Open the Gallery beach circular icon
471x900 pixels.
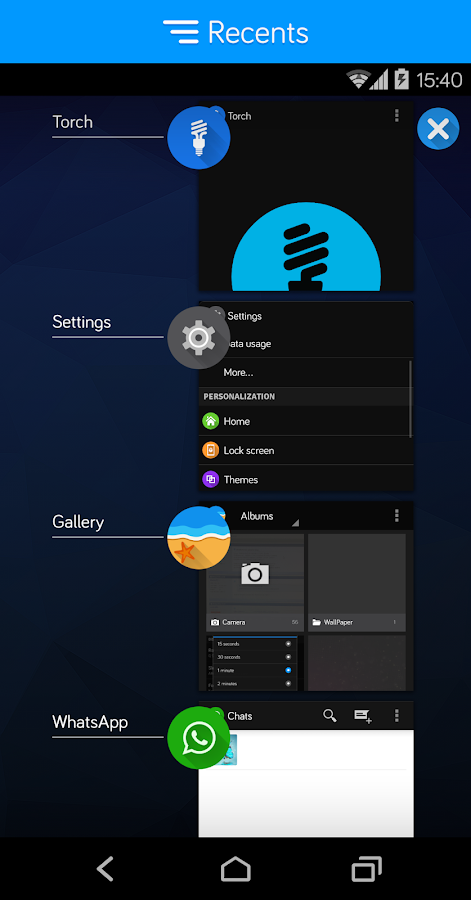[x=198, y=538]
